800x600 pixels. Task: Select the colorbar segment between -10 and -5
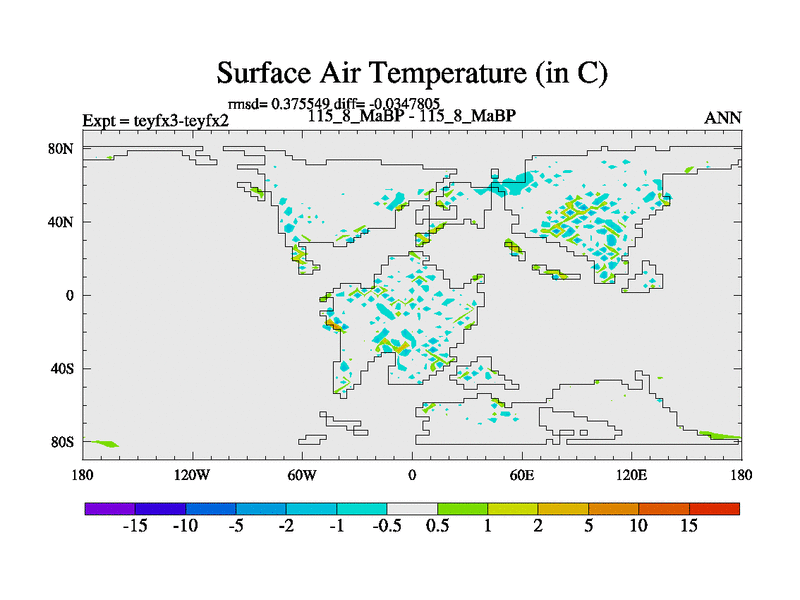[210, 508]
